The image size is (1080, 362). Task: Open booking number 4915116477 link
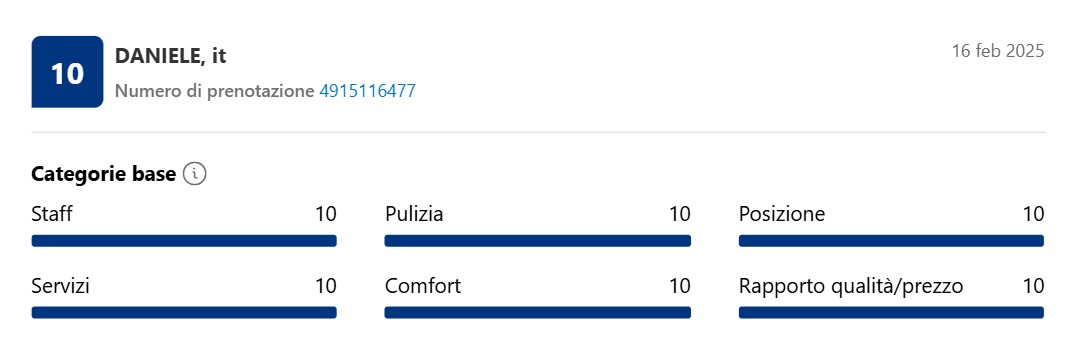pyautogui.click(x=367, y=91)
